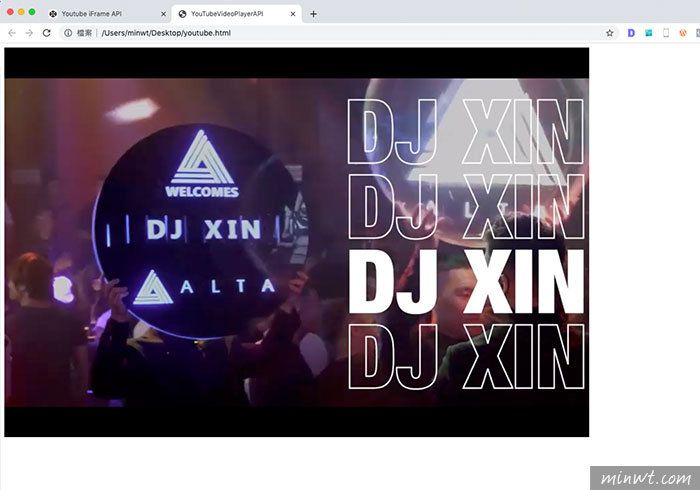Close the YouTubeVideoPlayerAPI tab
Viewport: 700px width, 490px height.
293,14
